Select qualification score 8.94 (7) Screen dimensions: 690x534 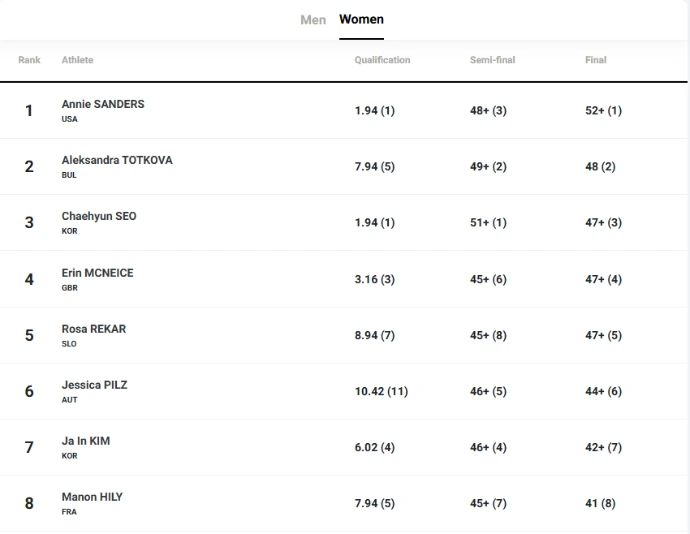point(374,335)
